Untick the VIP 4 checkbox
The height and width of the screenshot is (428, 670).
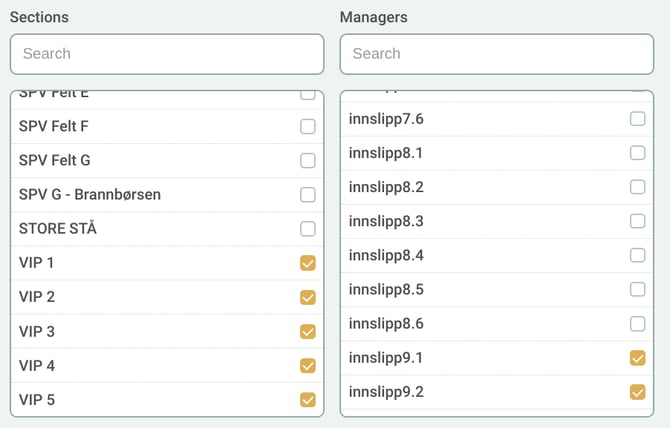coord(308,365)
